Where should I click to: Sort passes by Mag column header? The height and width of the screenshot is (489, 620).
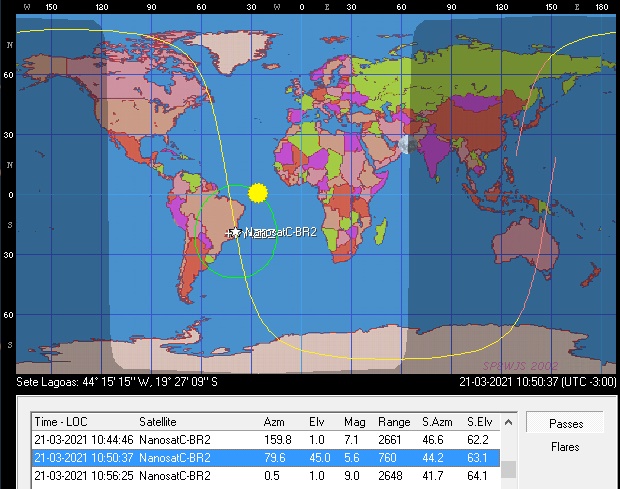point(356,421)
